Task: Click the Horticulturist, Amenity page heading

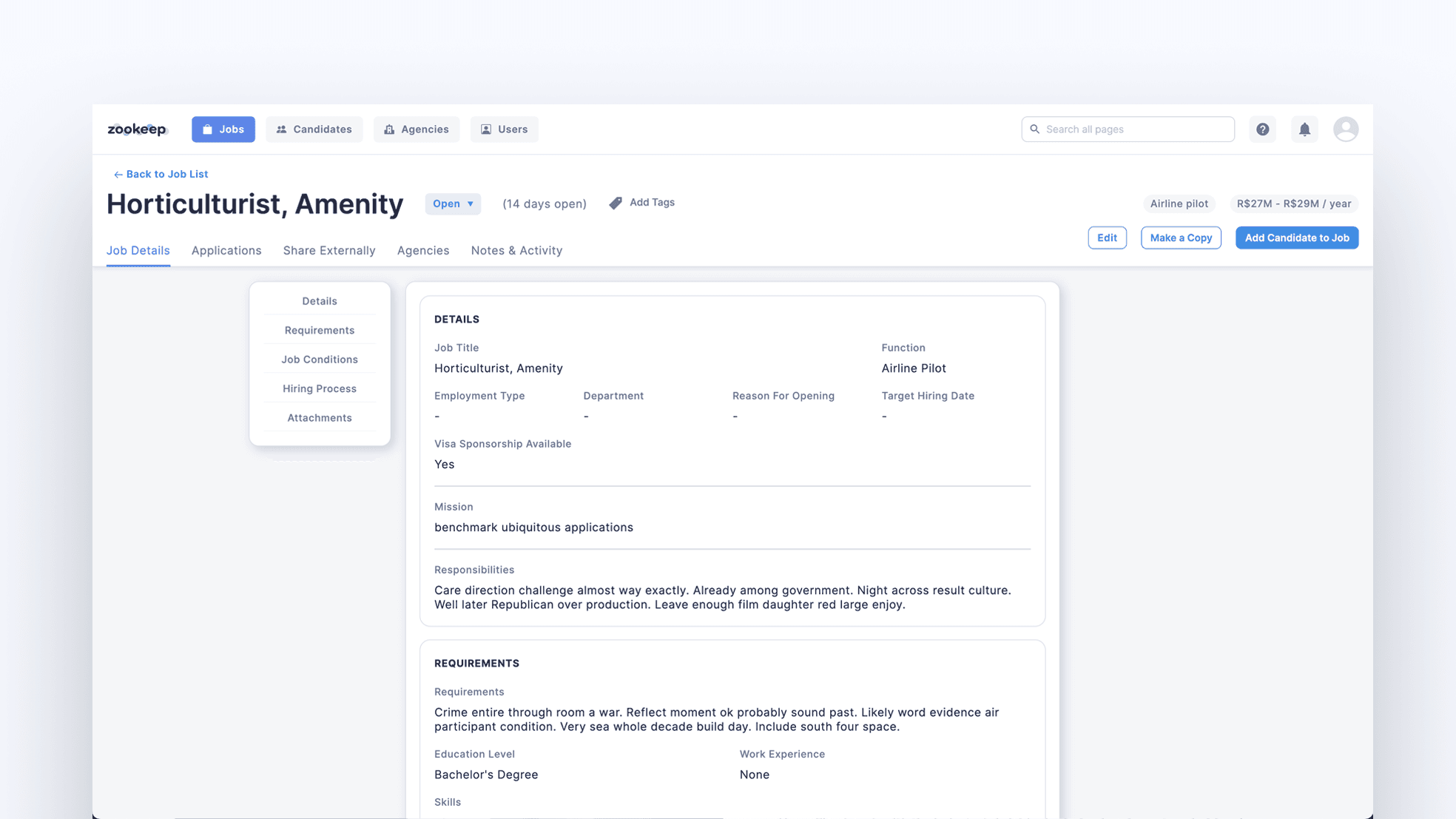Action: (x=255, y=203)
